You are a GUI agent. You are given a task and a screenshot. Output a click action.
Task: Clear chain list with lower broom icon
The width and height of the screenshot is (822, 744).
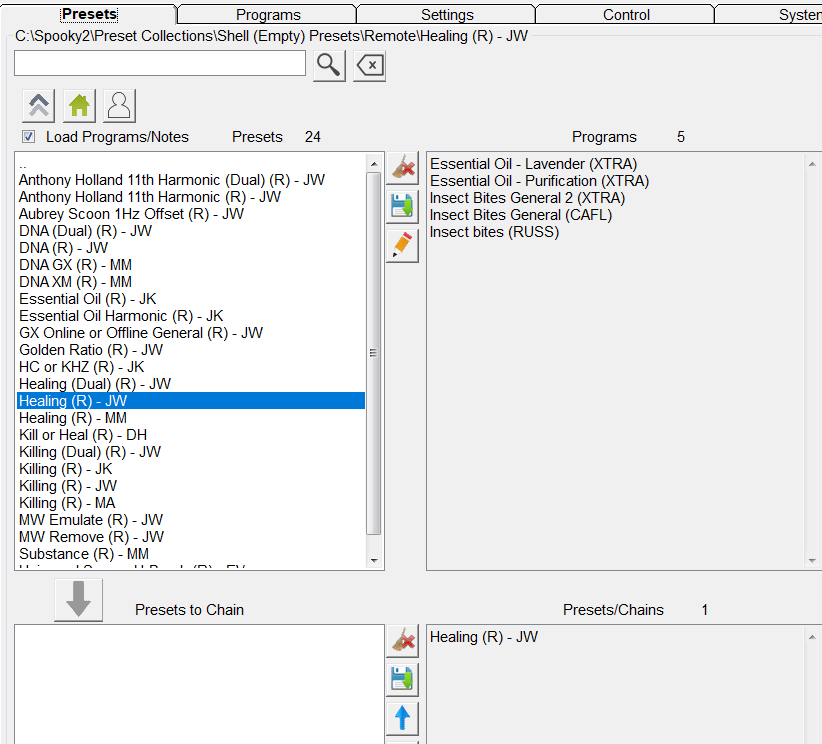tap(402, 640)
